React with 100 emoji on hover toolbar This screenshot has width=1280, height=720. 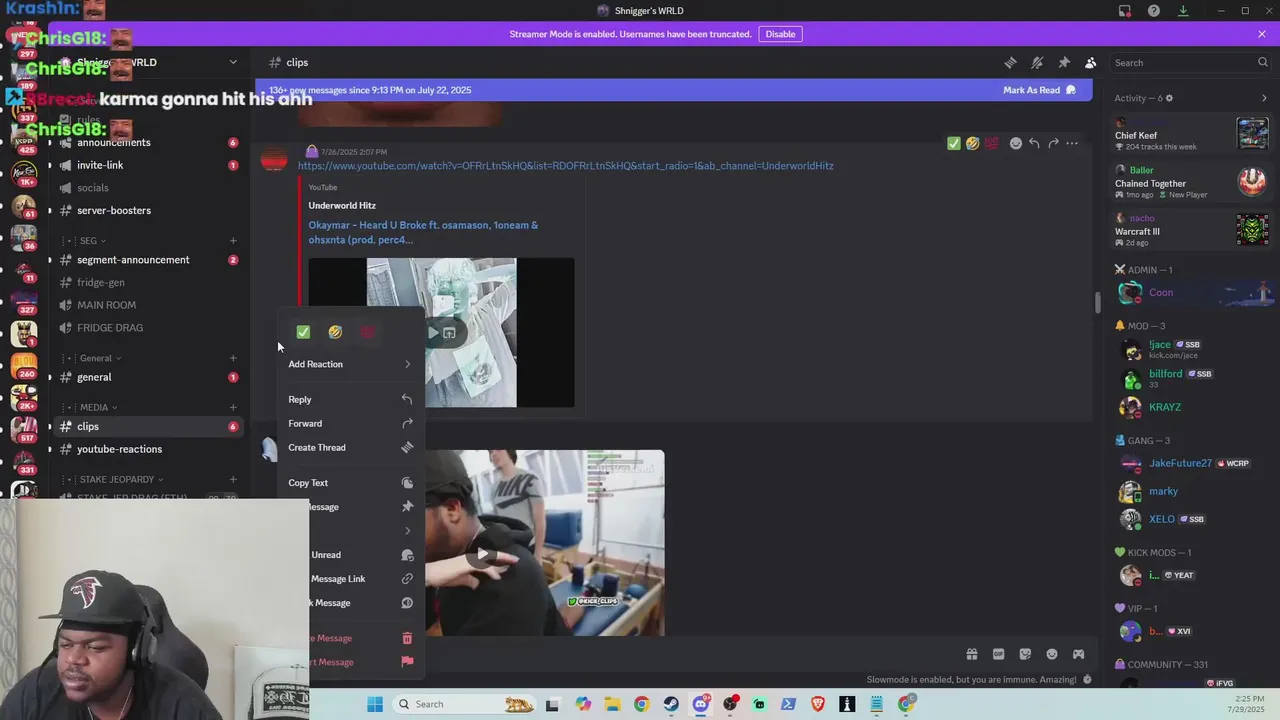991,143
